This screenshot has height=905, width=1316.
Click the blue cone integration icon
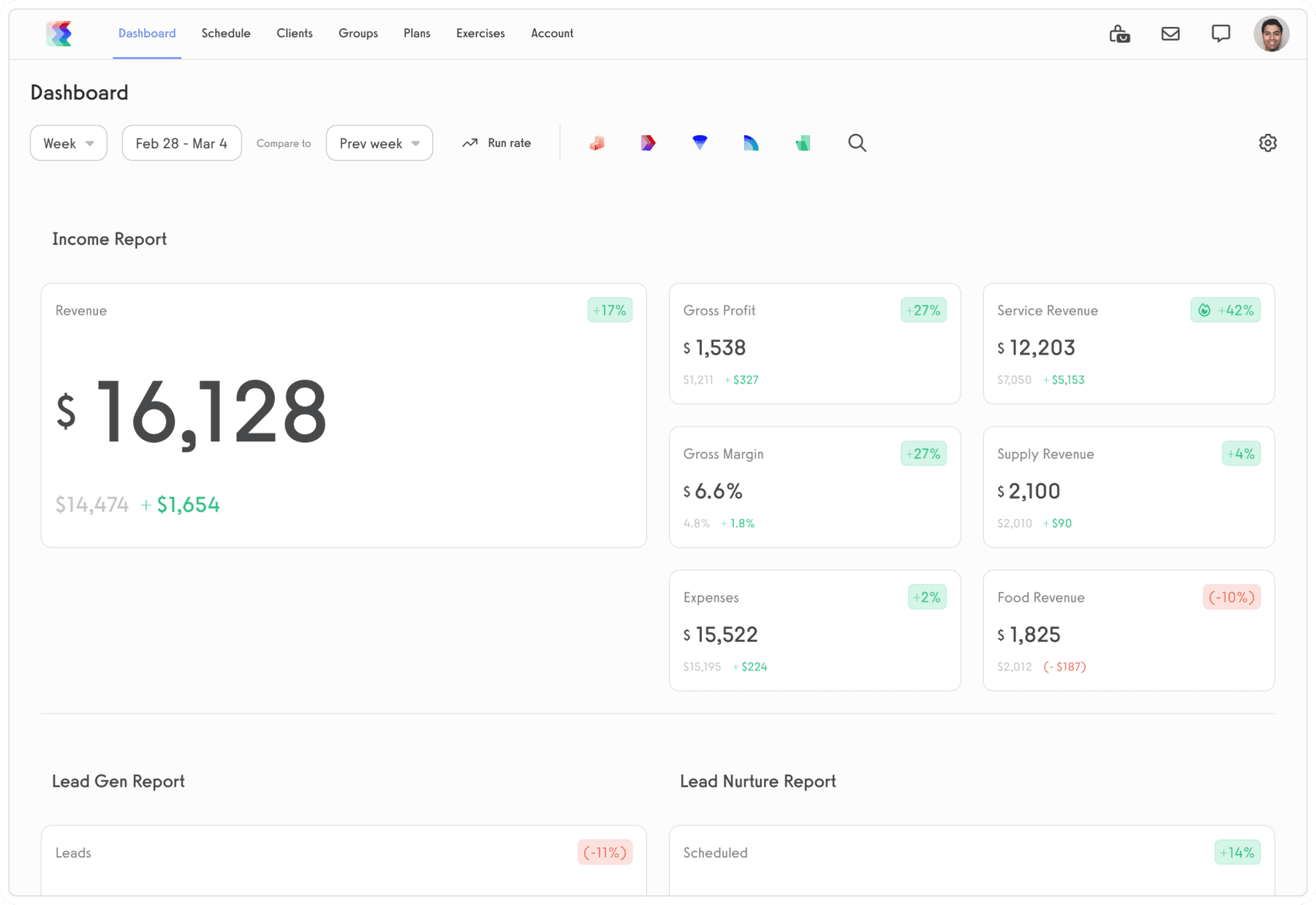699,143
